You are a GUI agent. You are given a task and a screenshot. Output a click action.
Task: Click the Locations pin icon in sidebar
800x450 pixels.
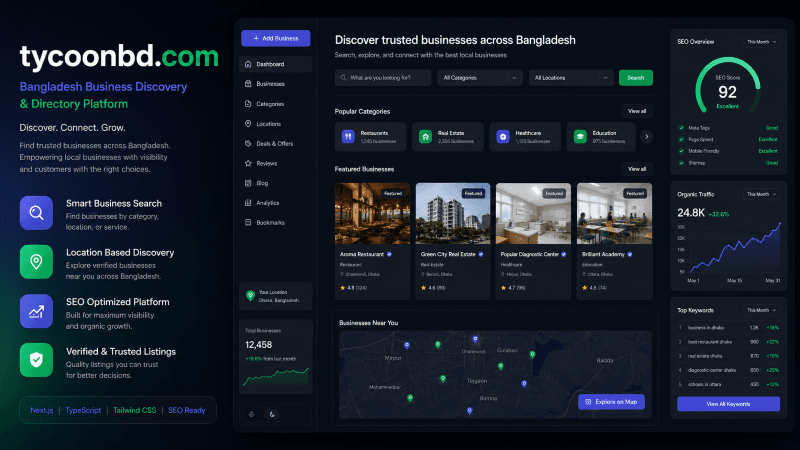tap(248, 123)
